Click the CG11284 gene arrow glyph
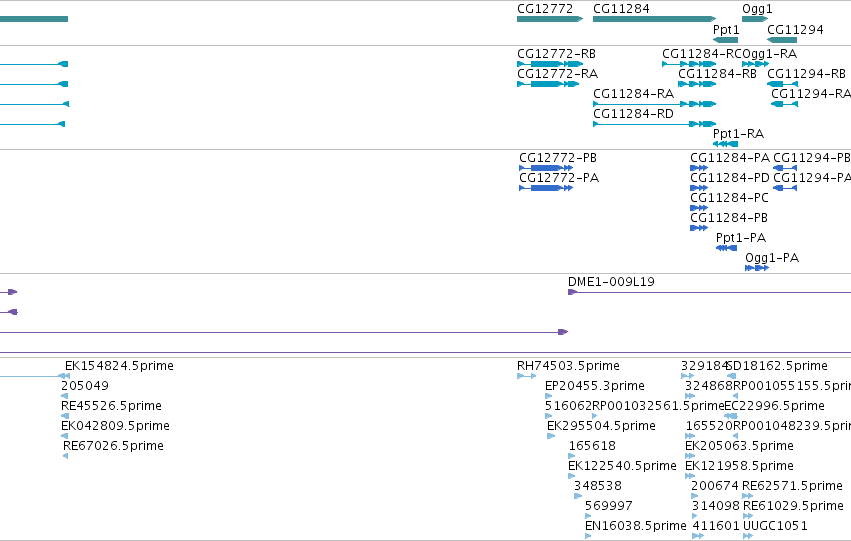This screenshot has height=541, width=851. pos(655,19)
